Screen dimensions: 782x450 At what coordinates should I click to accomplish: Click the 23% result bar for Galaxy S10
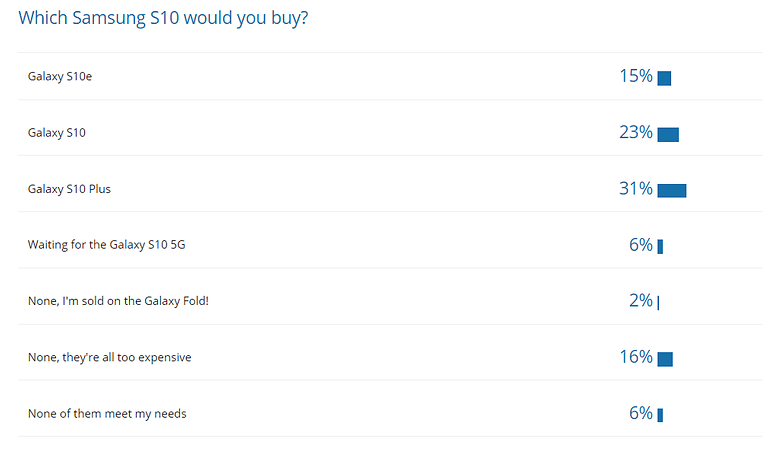(x=668, y=135)
